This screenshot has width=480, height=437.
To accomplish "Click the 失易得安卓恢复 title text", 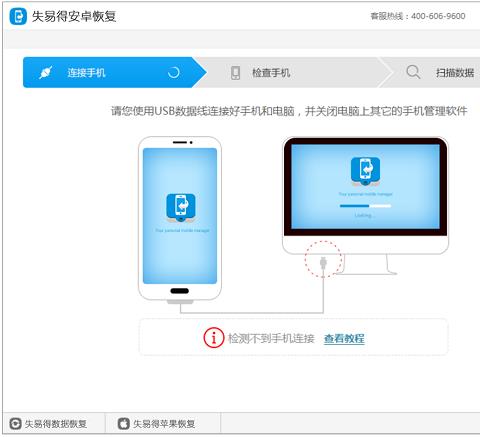I will click(74, 16).
